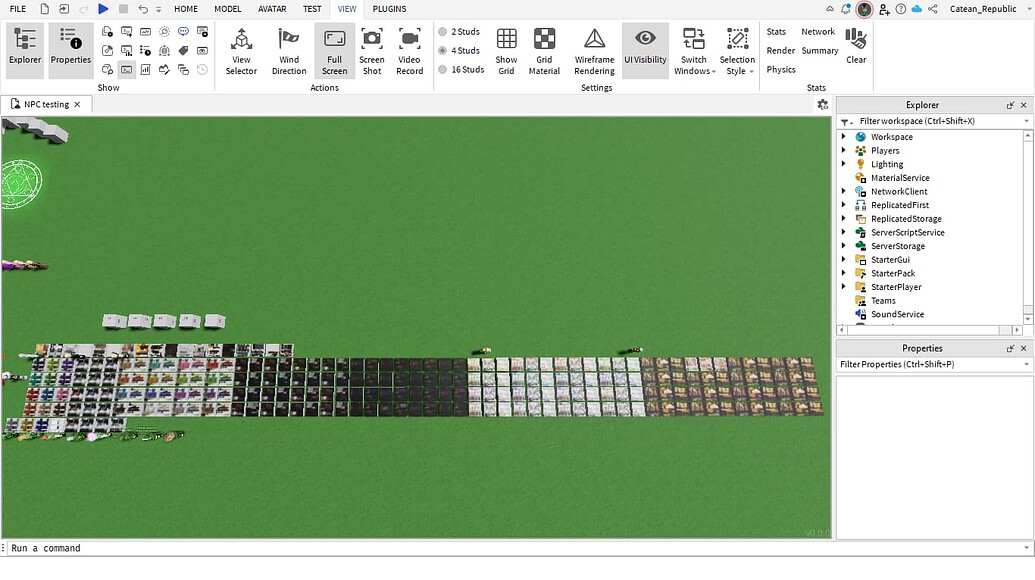The height and width of the screenshot is (580, 1035).
Task: Toggle the Show Grid option
Action: (x=506, y=50)
